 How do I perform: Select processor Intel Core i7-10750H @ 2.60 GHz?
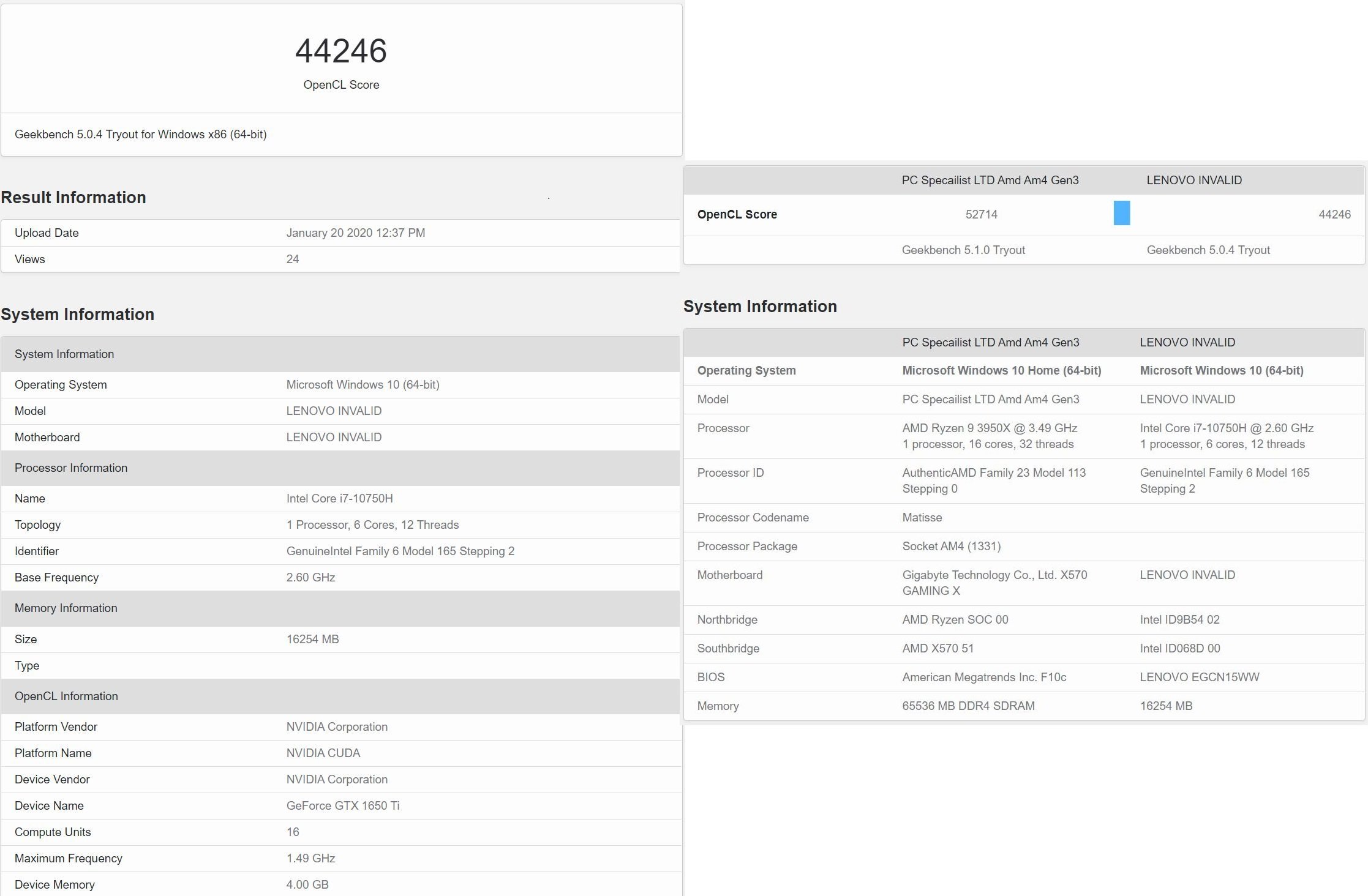[x=1227, y=428]
